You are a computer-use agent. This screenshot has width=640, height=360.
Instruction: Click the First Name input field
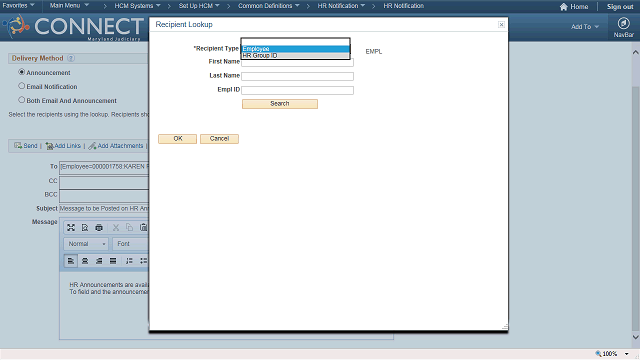298,62
